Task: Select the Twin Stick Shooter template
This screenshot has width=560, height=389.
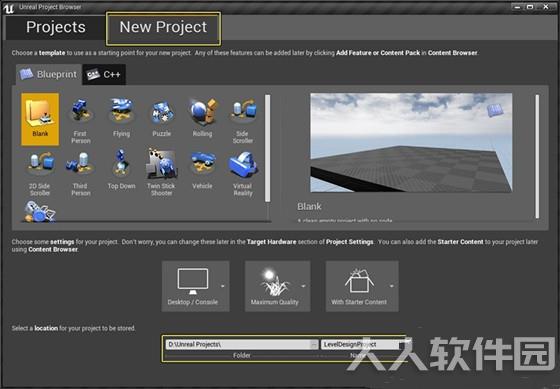Action: point(162,173)
